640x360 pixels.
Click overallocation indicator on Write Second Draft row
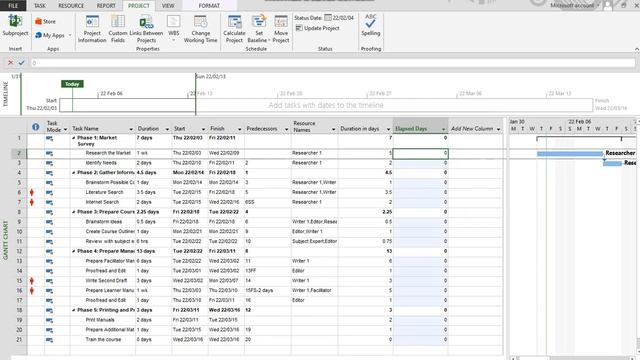(32, 281)
